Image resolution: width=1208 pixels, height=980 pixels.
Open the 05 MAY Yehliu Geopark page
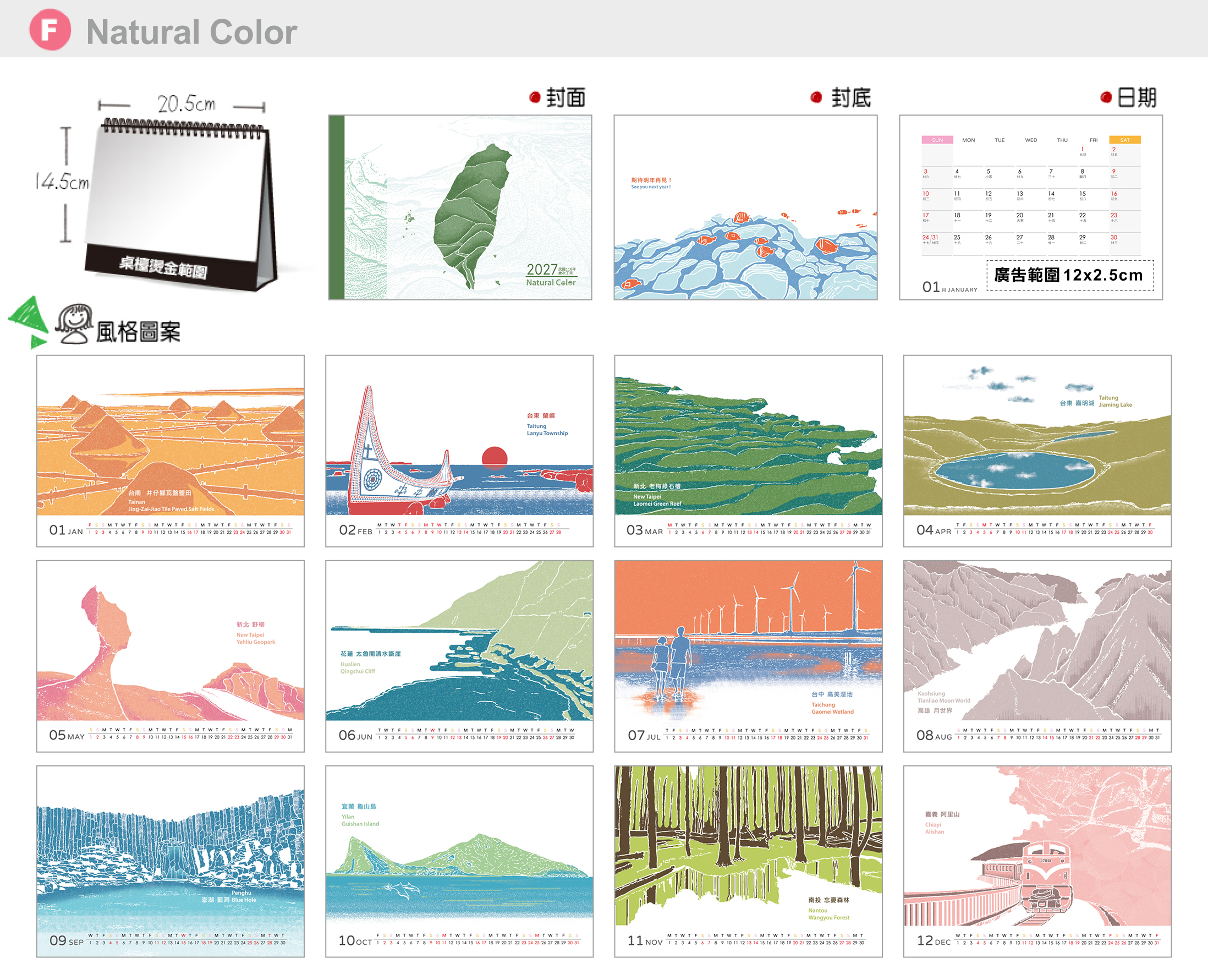pos(171,656)
